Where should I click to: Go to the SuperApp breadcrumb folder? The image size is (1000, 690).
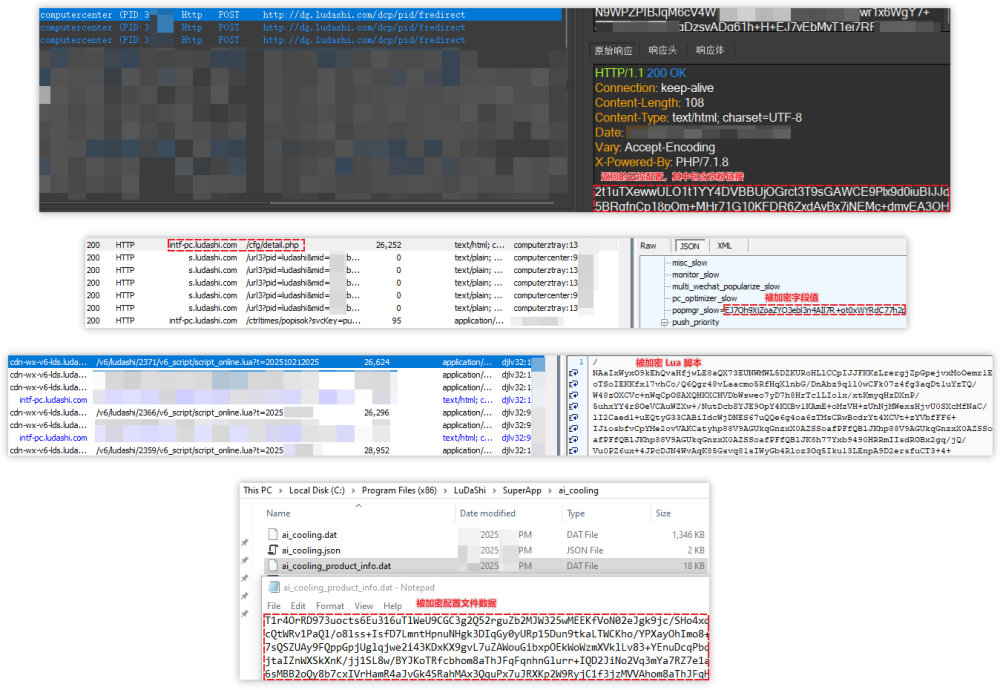(522, 490)
